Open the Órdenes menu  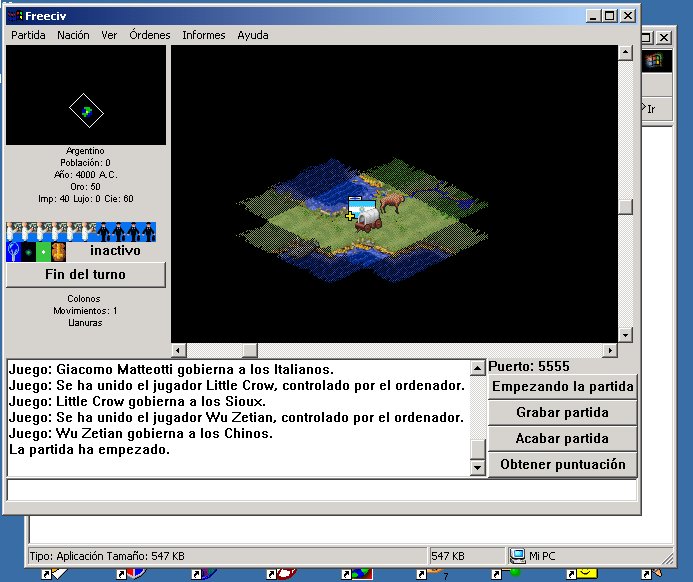[x=149, y=35]
